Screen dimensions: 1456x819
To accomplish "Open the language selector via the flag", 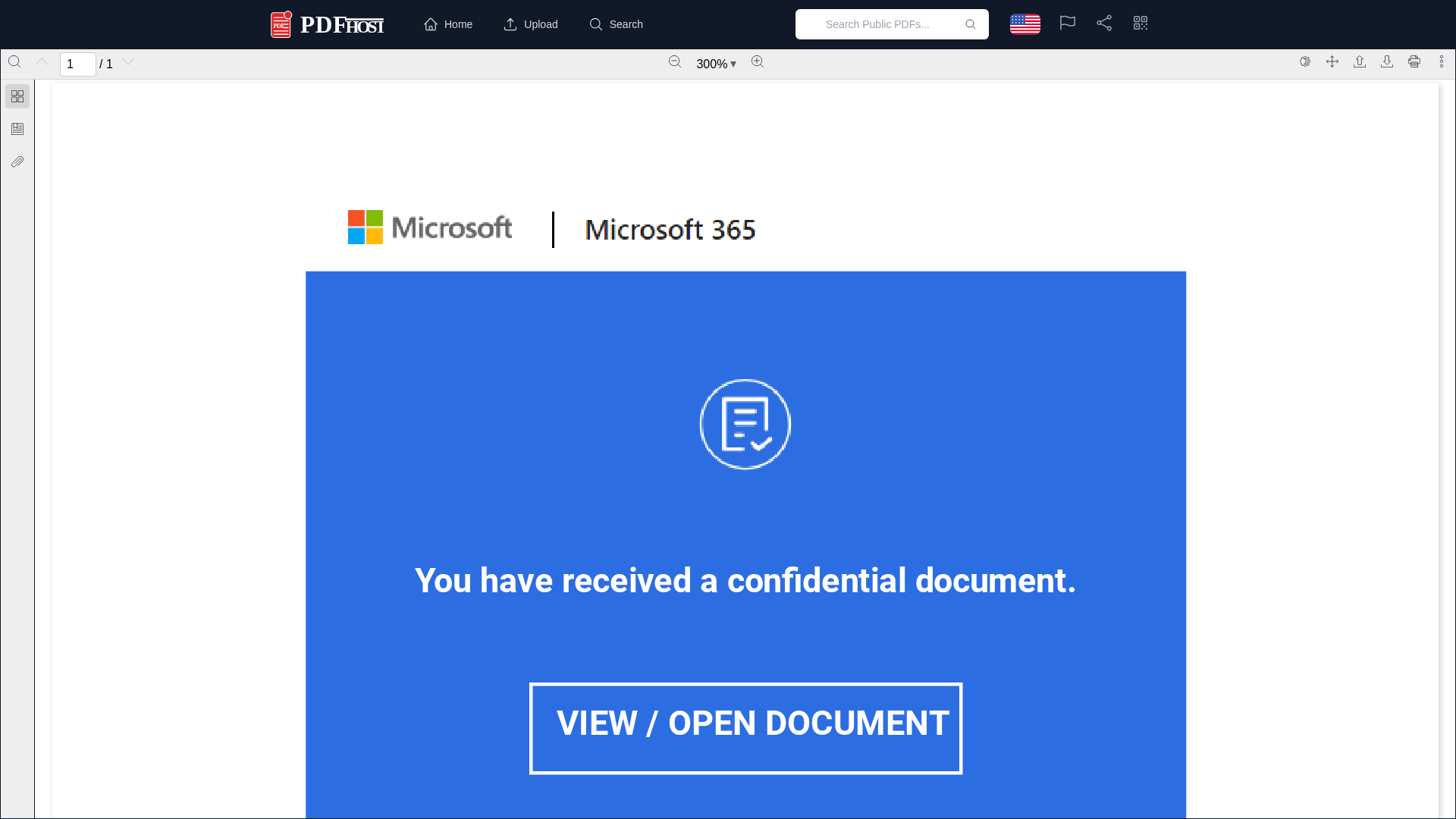I will point(1025,24).
